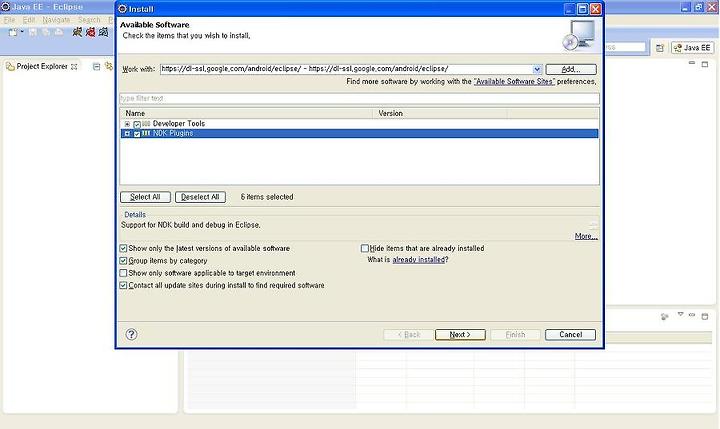The width and height of the screenshot is (720, 429).
Task: Click the Quick Access search field
Action: (625, 47)
